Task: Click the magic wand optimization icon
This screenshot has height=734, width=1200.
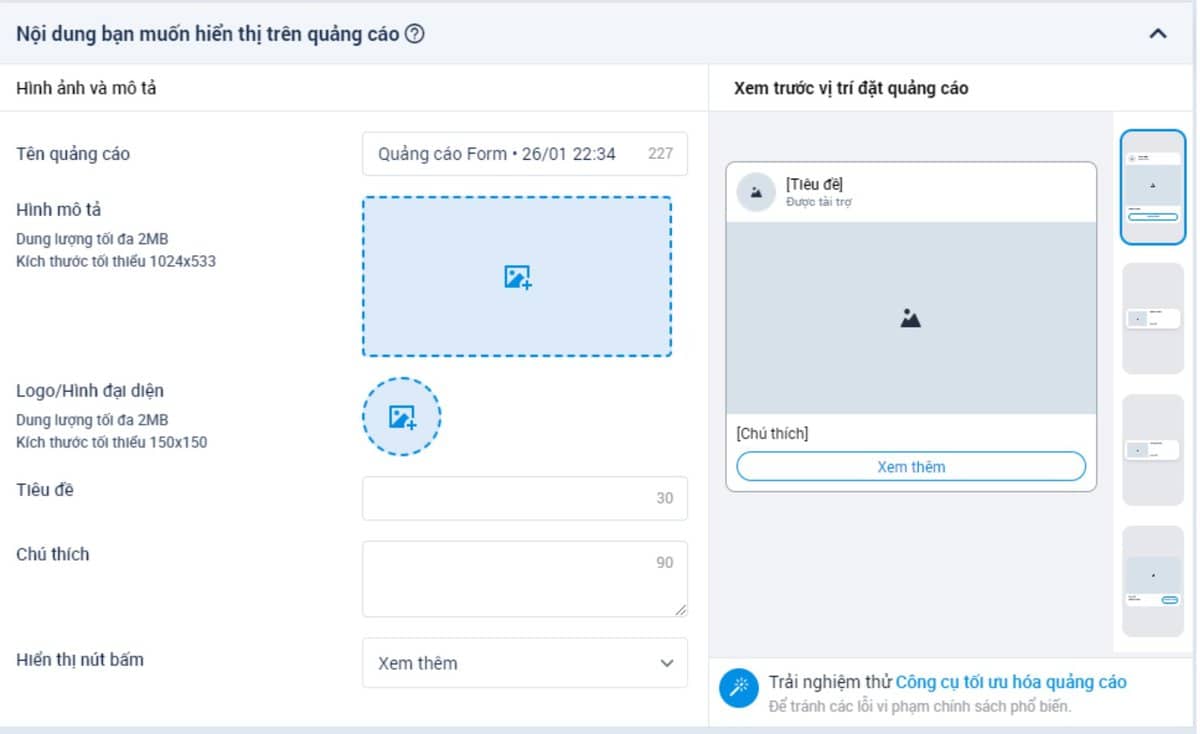Action: (x=739, y=688)
